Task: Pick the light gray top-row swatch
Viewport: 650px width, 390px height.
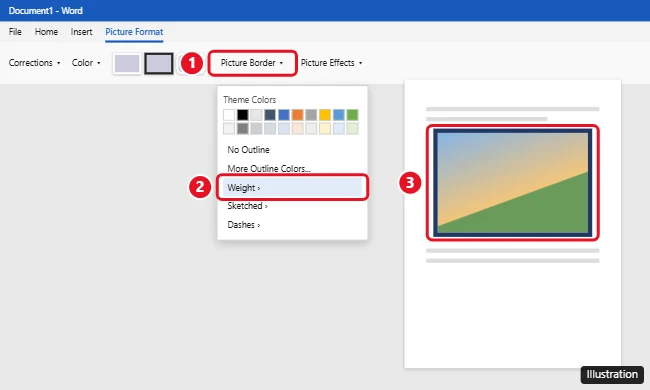Action: coord(256,115)
